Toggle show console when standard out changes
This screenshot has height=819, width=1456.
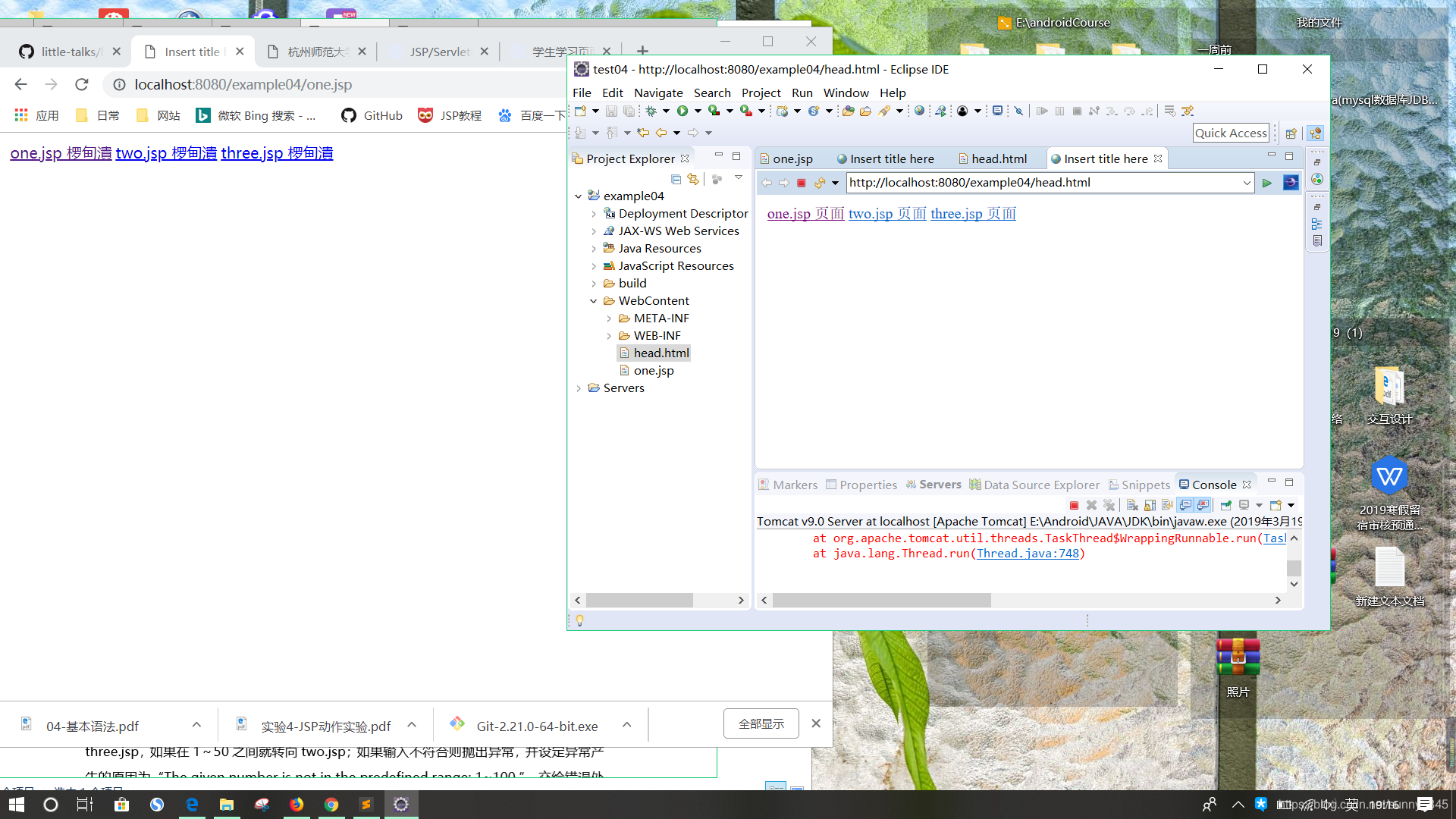coord(1185,505)
